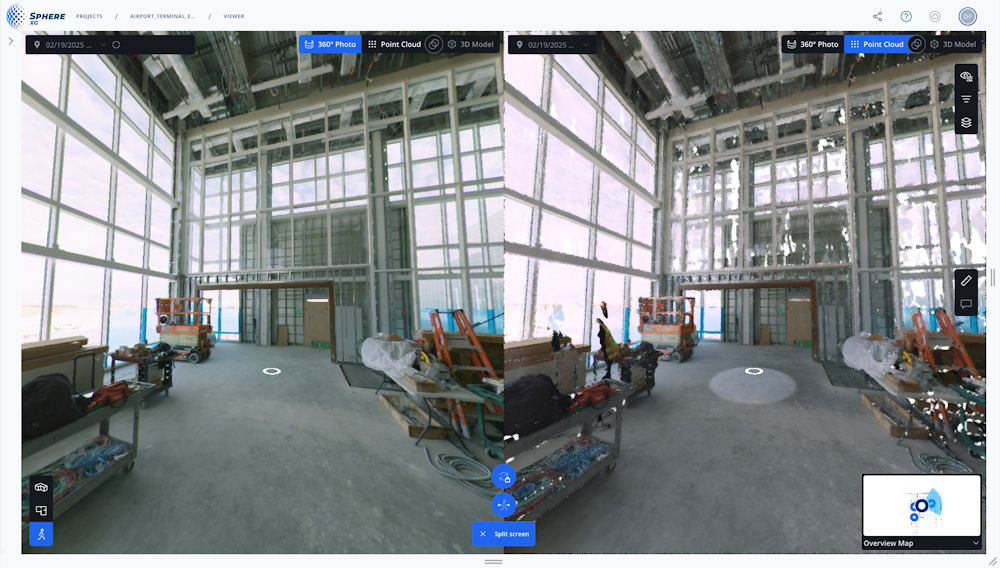The width and height of the screenshot is (1000, 568).
Task: Click the floor plan view icon
Action: [41, 510]
